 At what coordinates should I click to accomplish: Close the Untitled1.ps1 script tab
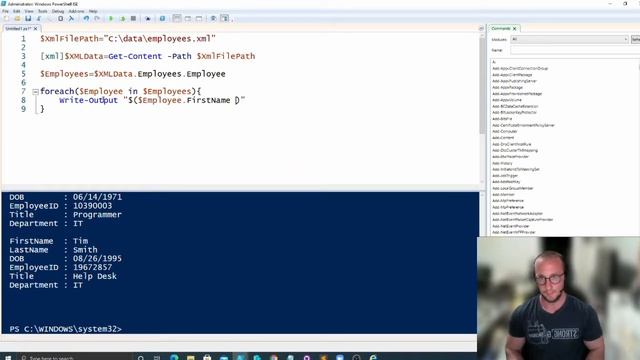click(x=36, y=29)
